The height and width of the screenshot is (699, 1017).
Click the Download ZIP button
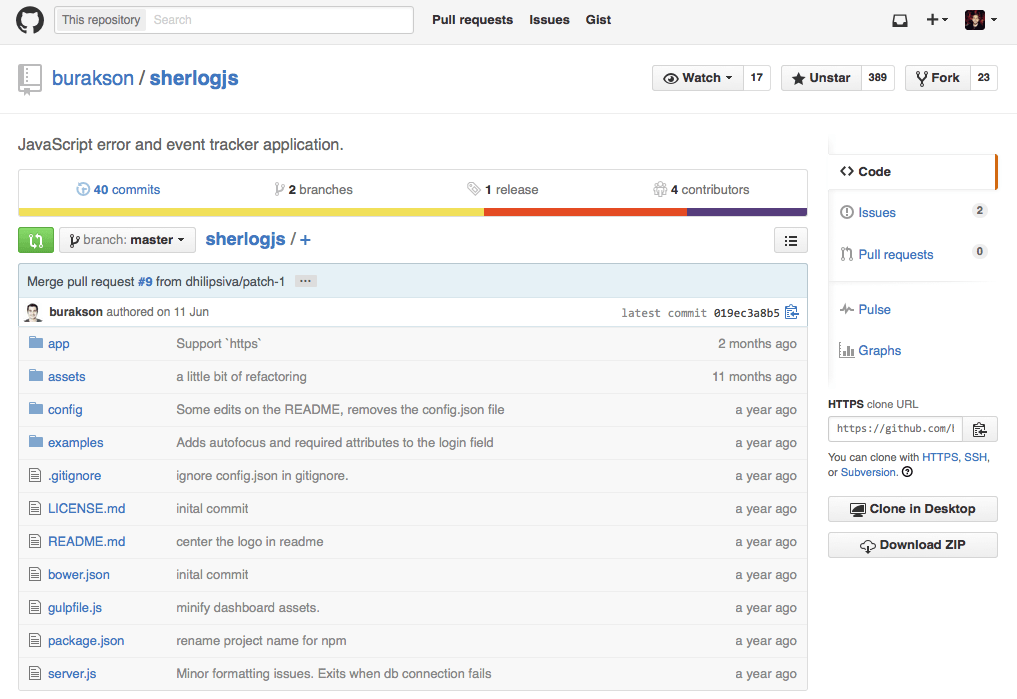[x=912, y=545]
